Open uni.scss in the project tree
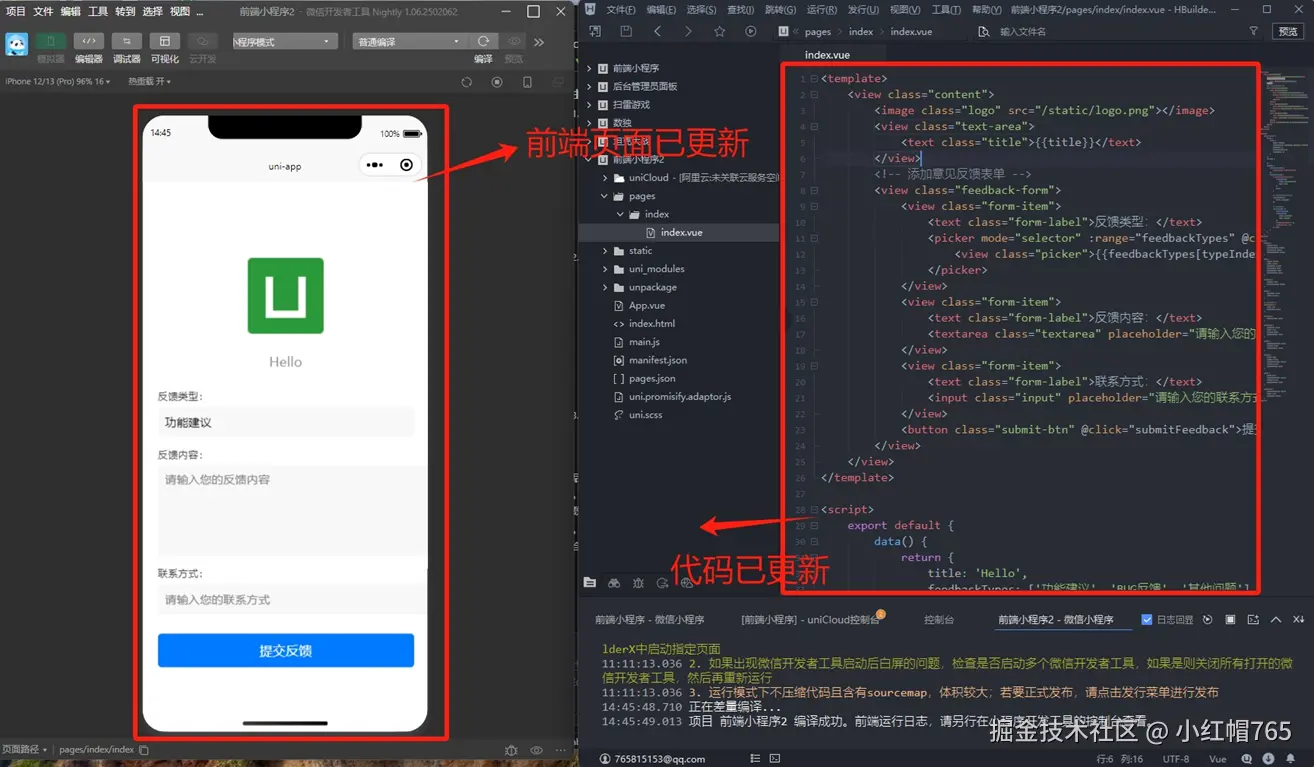 [645, 415]
